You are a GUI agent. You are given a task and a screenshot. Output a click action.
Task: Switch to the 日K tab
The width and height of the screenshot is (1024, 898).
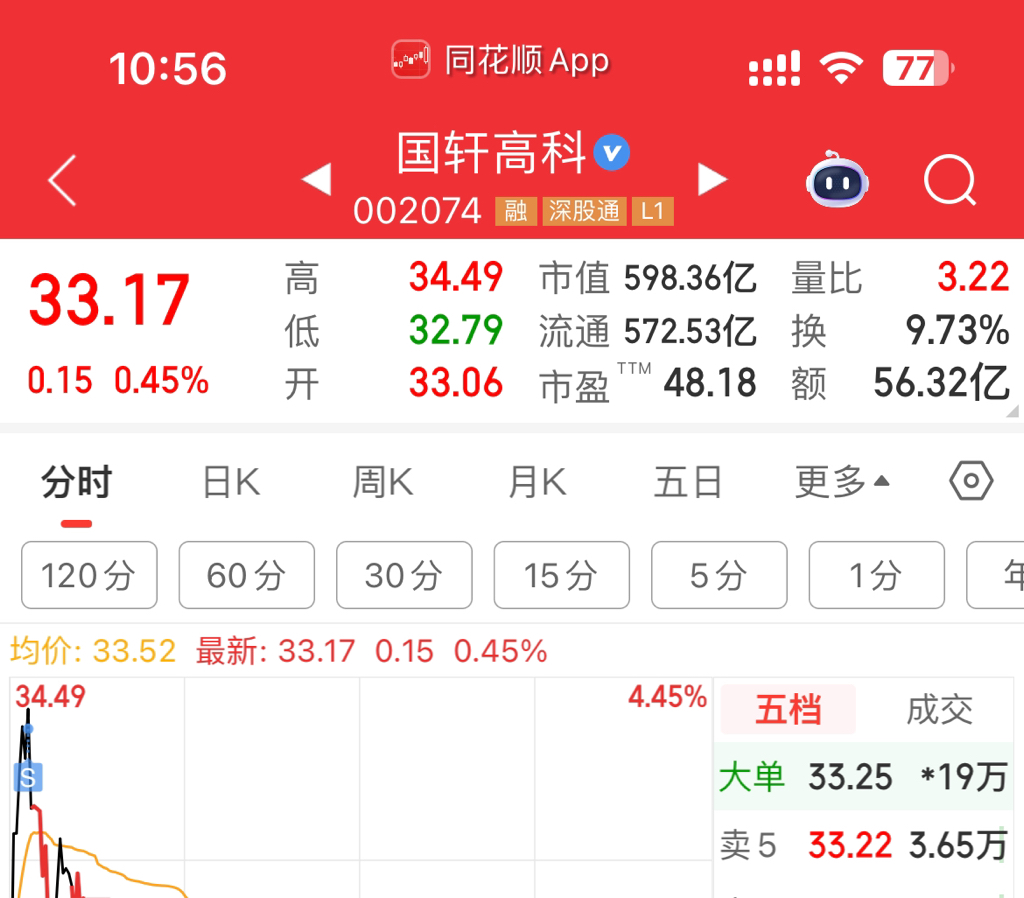click(x=231, y=482)
